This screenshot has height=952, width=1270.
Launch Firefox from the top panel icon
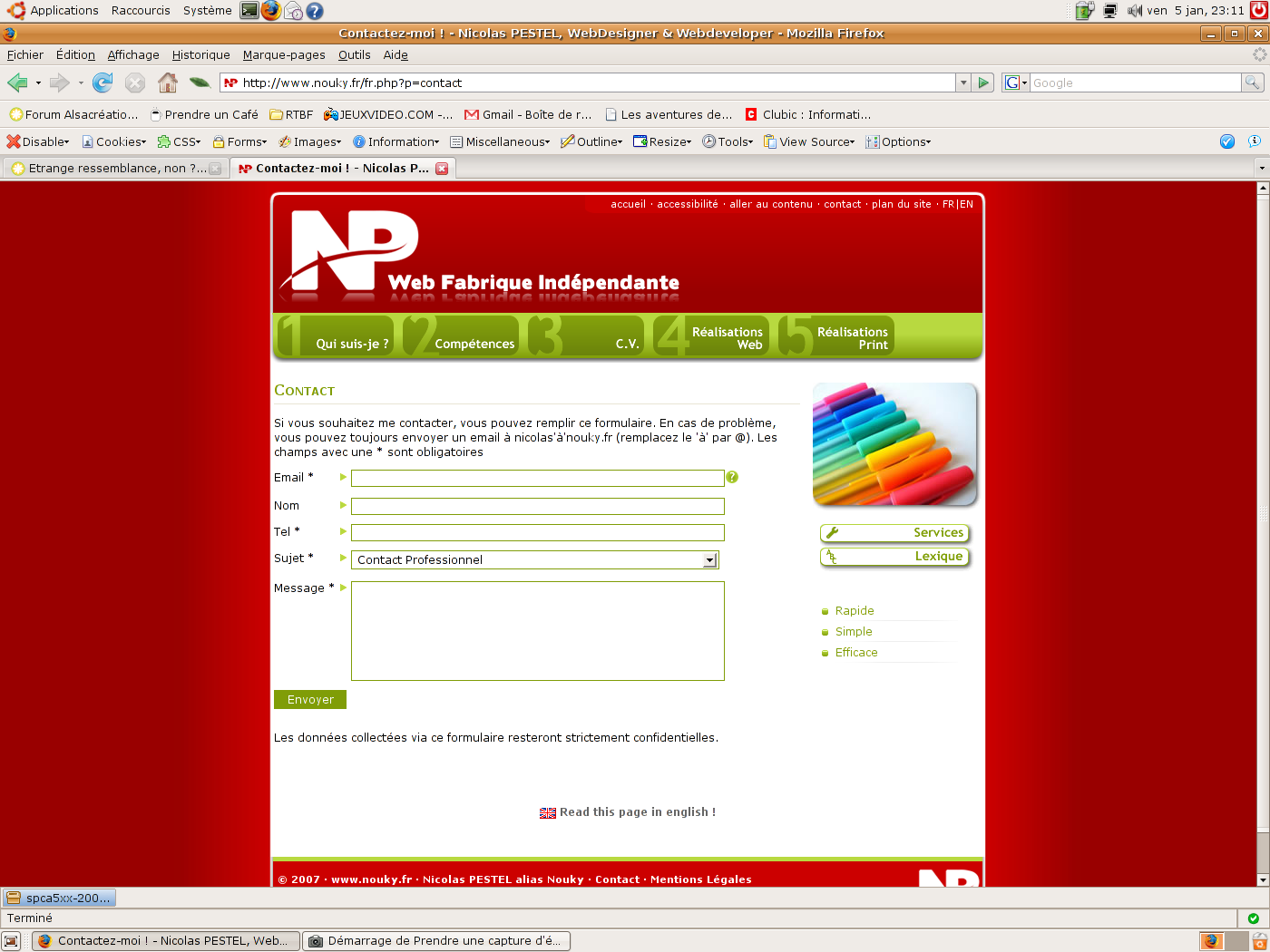pyautogui.click(x=271, y=11)
